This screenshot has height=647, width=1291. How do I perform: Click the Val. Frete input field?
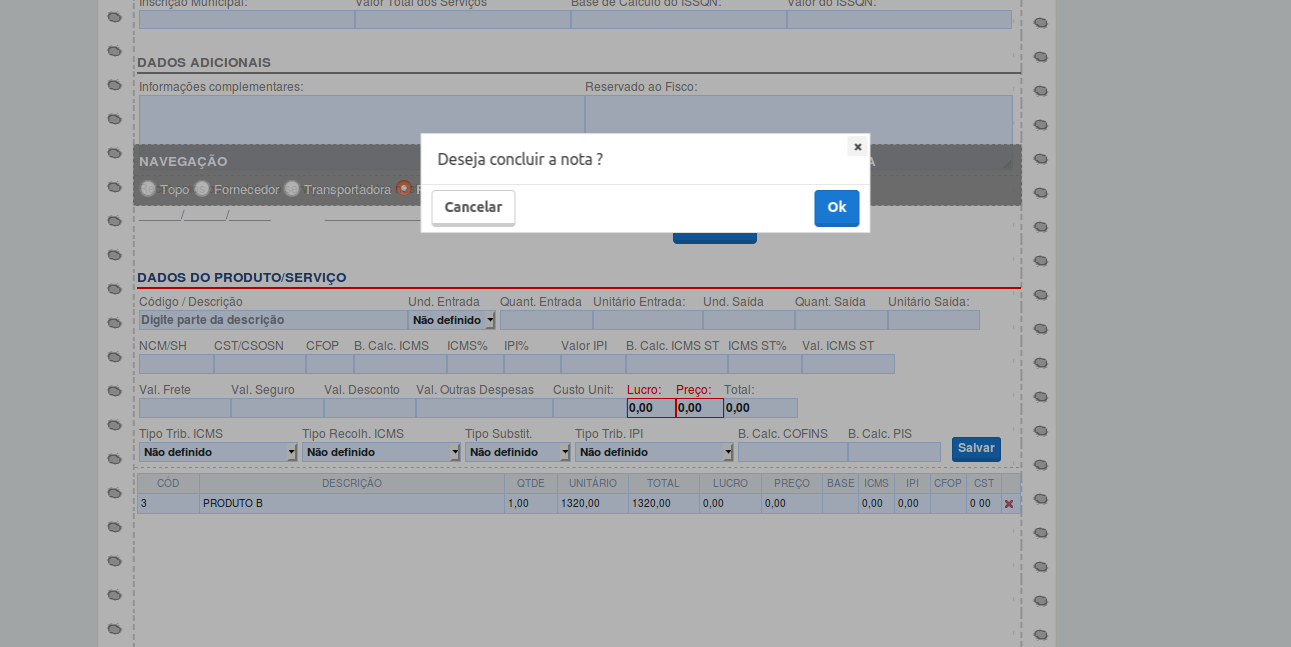[x=183, y=407]
